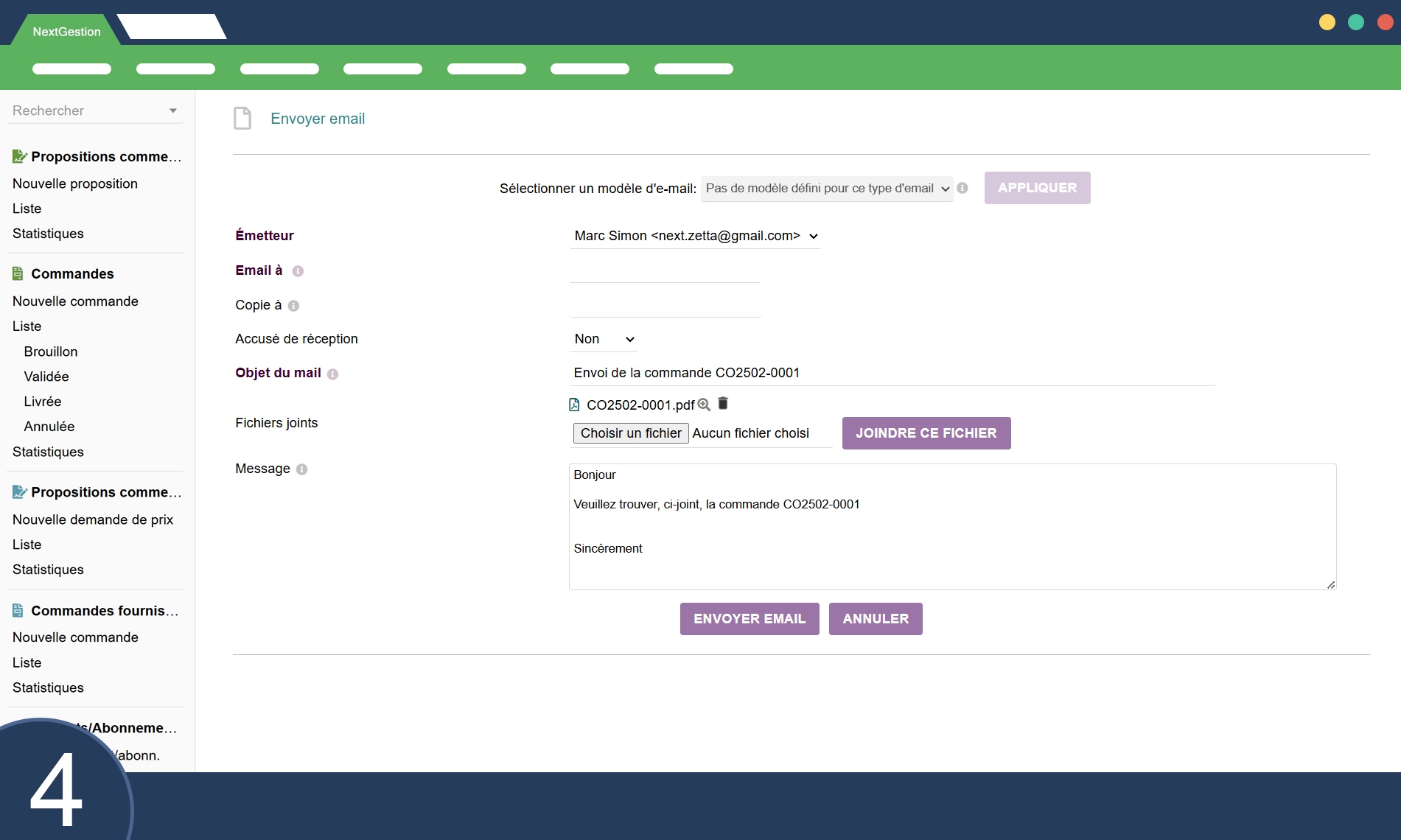The height and width of the screenshot is (840, 1401).
Task: Open Nouvelle demande de prix link
Action: pos(93,519)
